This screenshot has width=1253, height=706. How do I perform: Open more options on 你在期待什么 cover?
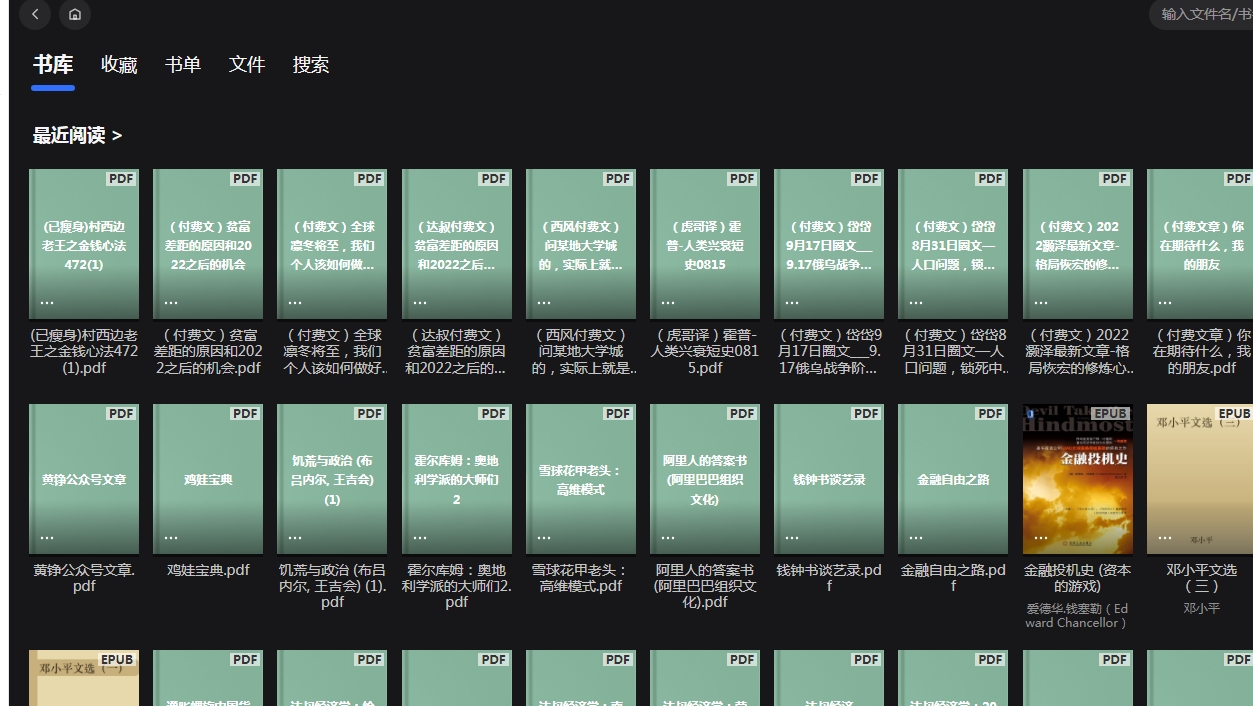coord(1165,302)
